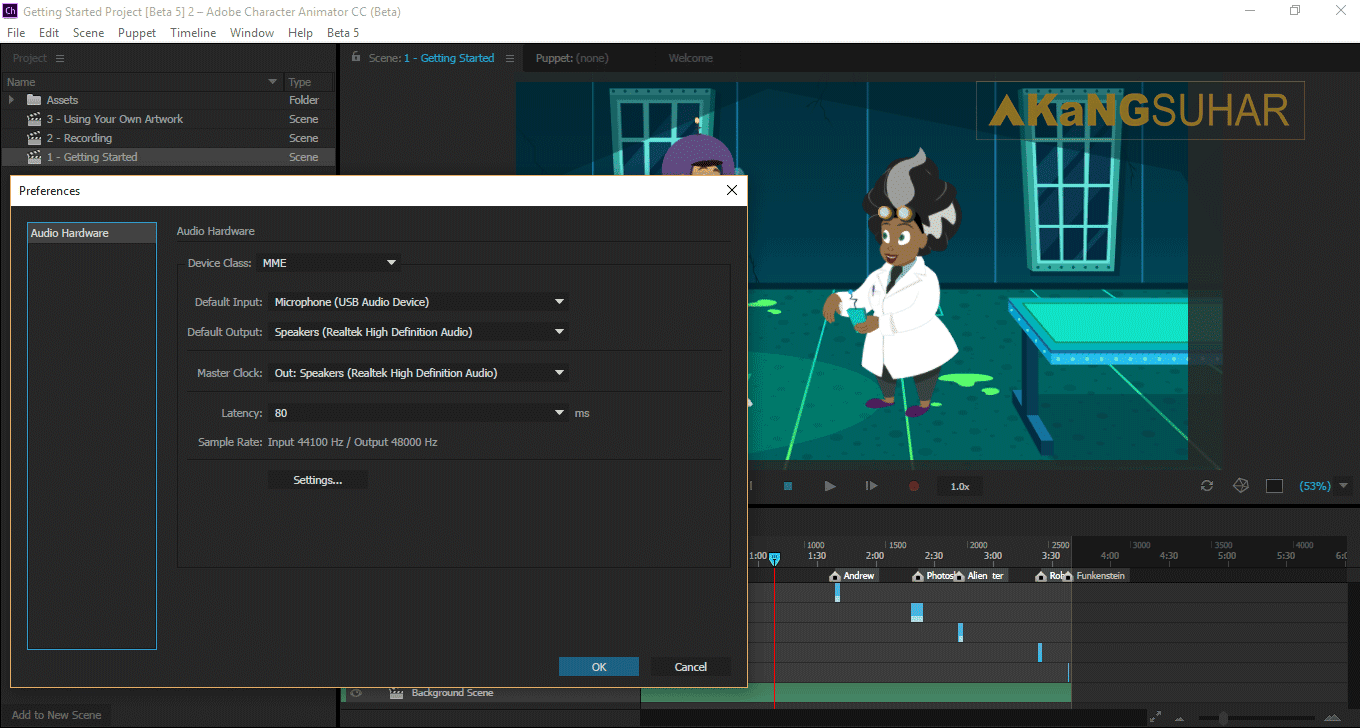Screen dimensions: 1360x728
Task: Click the mesh wireframe icon in scene panel
Action: click(1241, 486)
